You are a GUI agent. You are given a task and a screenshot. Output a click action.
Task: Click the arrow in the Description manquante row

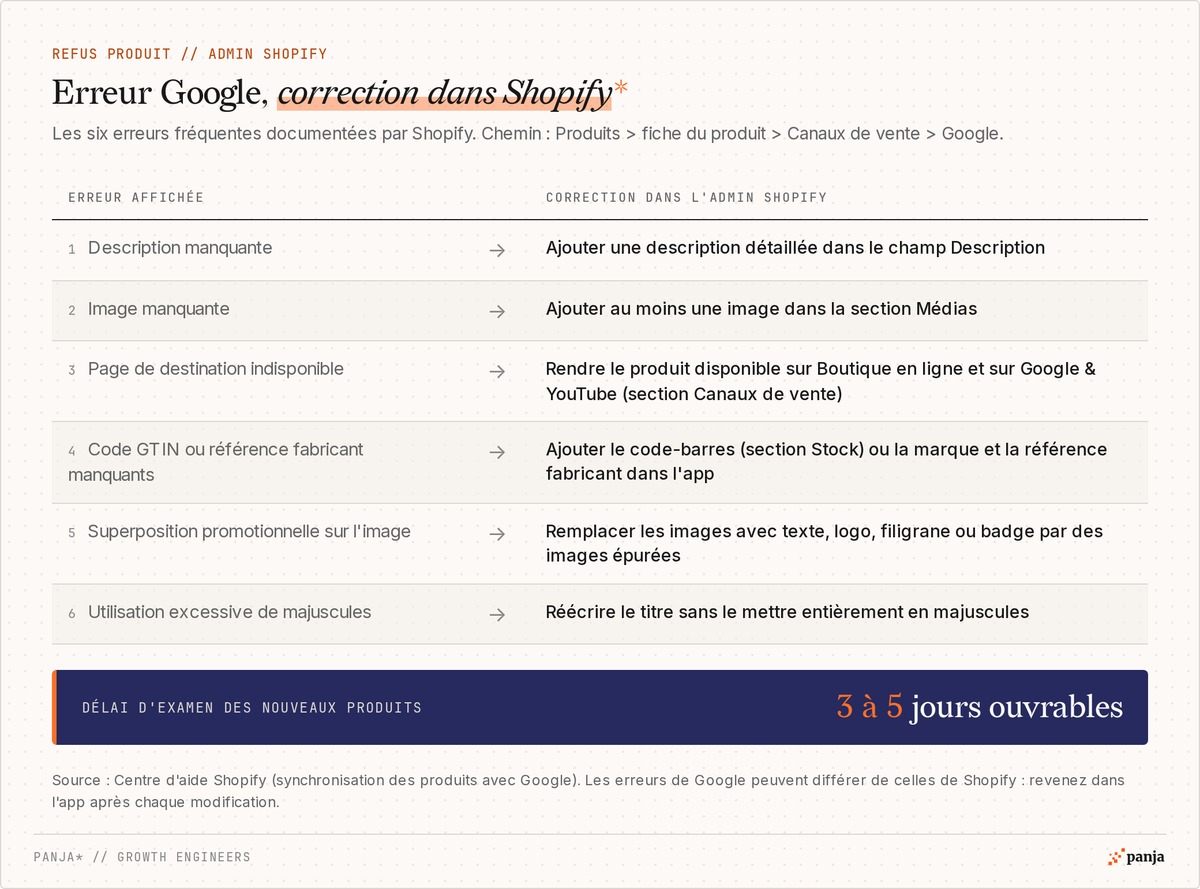497,250
